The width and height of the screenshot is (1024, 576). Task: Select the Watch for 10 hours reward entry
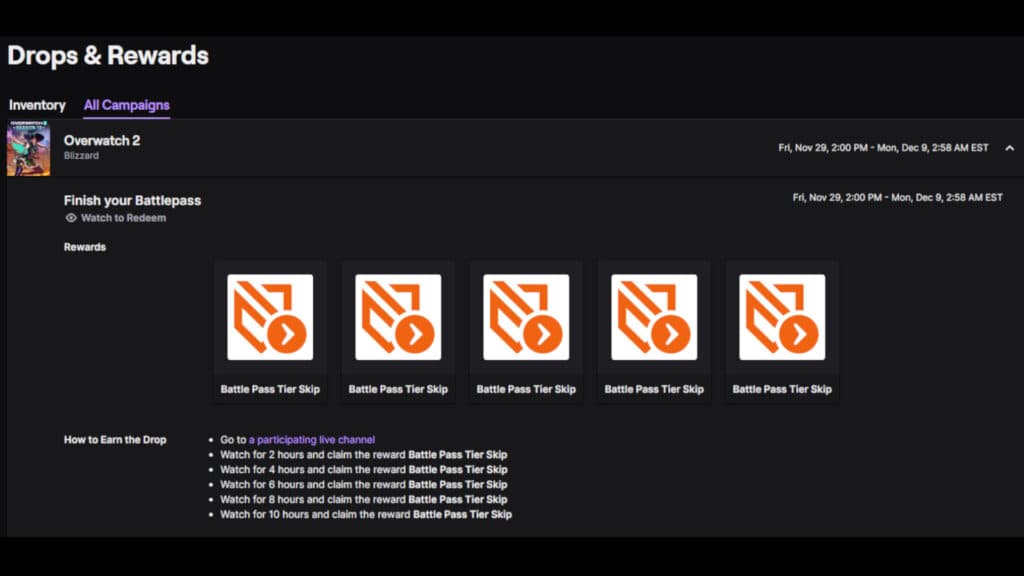(366, 514)
